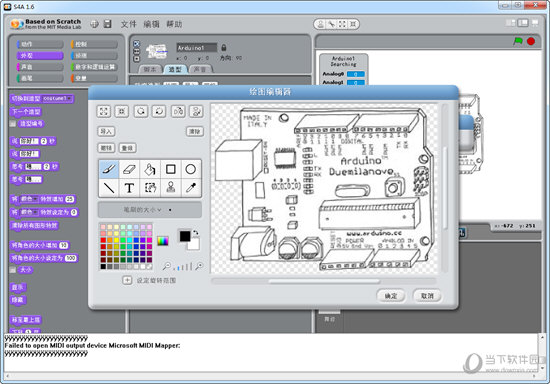Click the Redo button in paint editor
The width and height of the screenshot is (550, 384).
click(x=127, y=148)
